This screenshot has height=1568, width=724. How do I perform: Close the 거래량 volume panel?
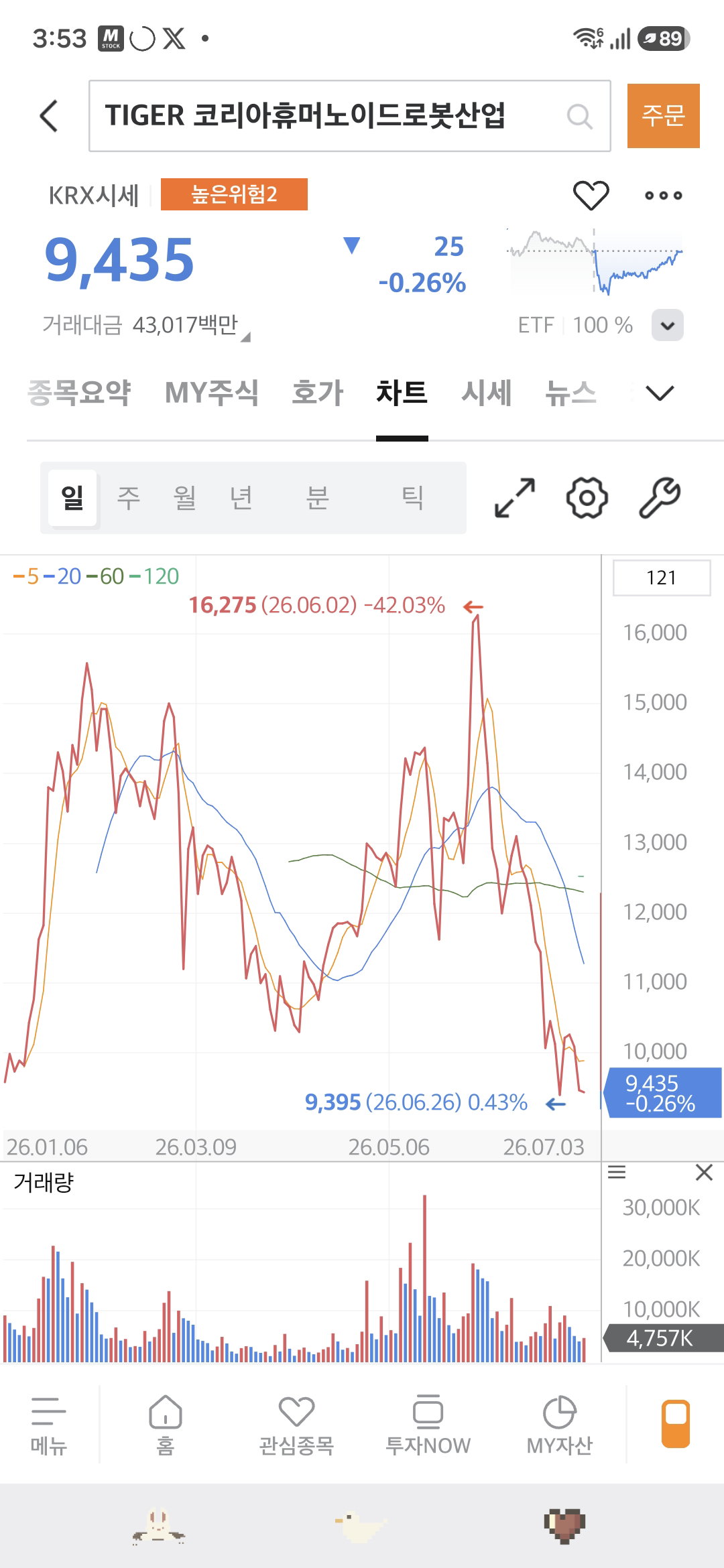(704, 1172)
